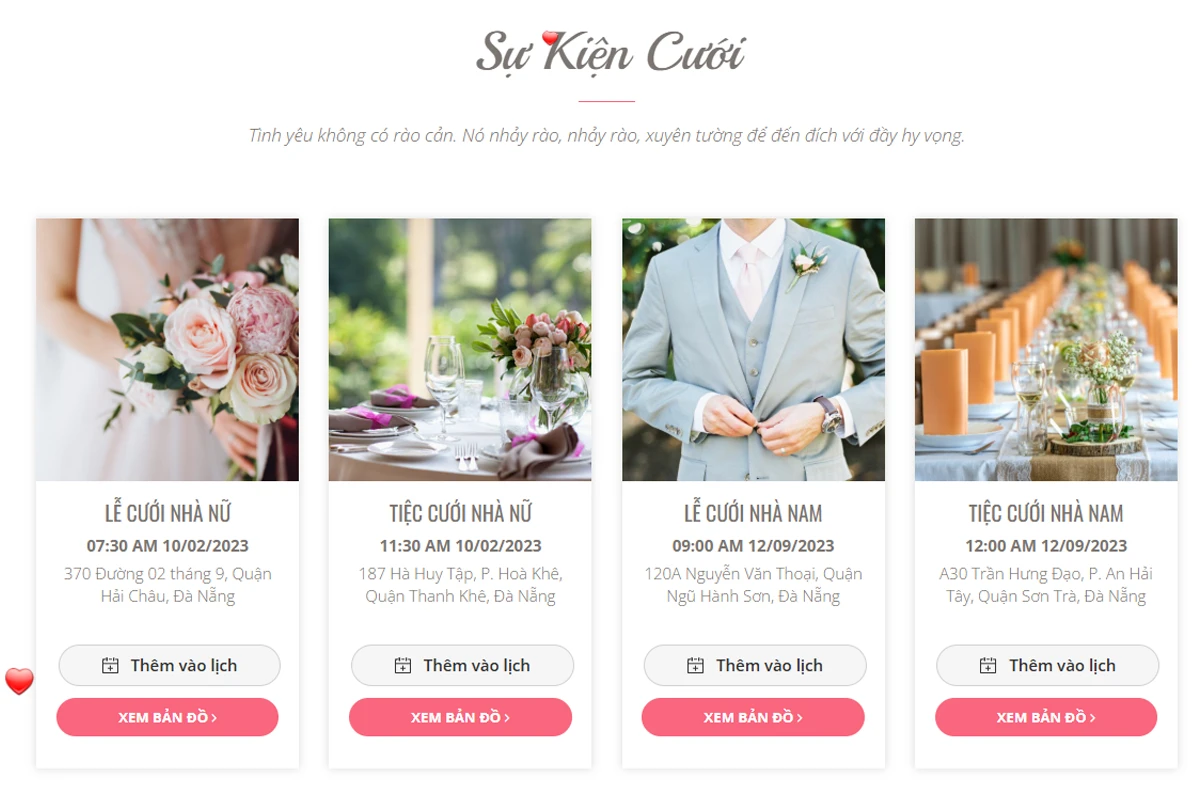Select the groom in grey suit photo

coord(753,350)
